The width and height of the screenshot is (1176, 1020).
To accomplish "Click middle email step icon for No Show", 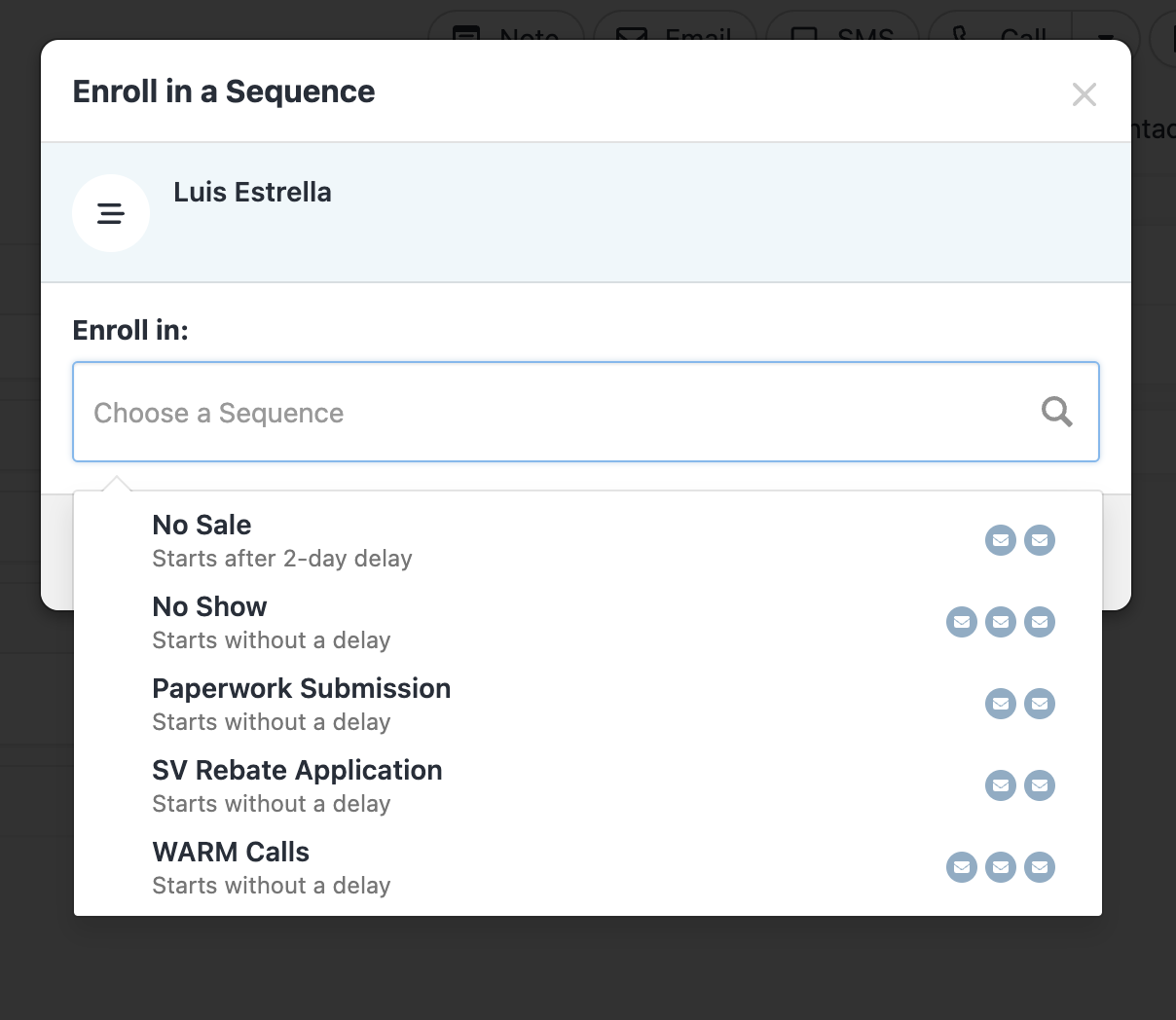I will coord(1001,622).
